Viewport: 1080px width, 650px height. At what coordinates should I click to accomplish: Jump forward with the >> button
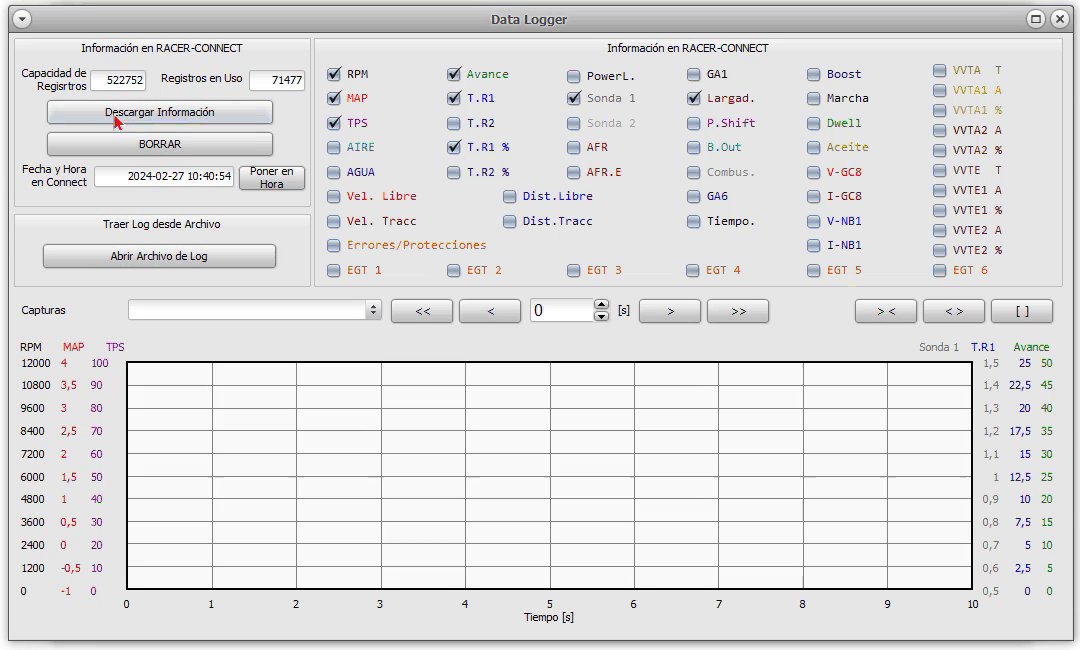[x=738, y=311]
